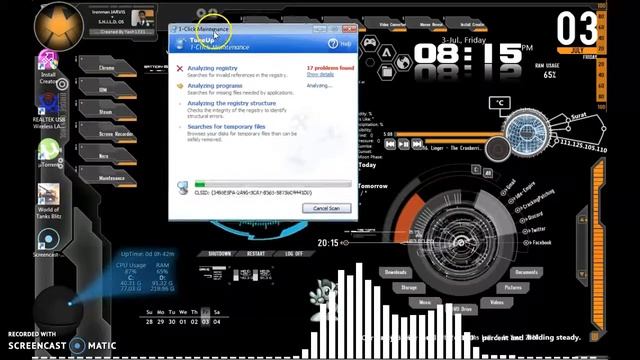Click the 08:15 digital clock
The width and height of the screenshot is (640, 360).
[468, 54]
